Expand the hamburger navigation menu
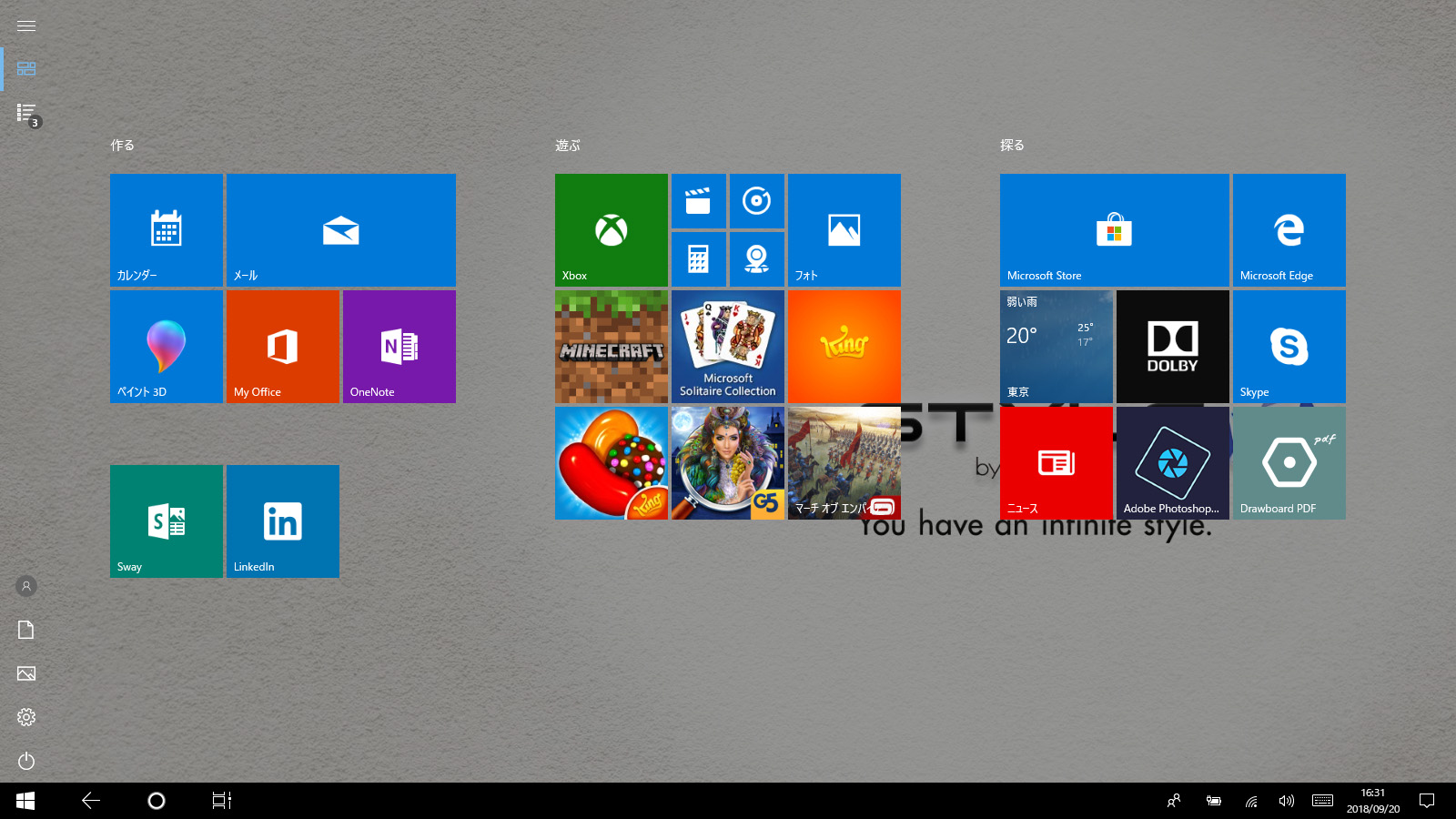This screenshot has width=1456, height=819. pyautogui.click(x=26, y=25)
